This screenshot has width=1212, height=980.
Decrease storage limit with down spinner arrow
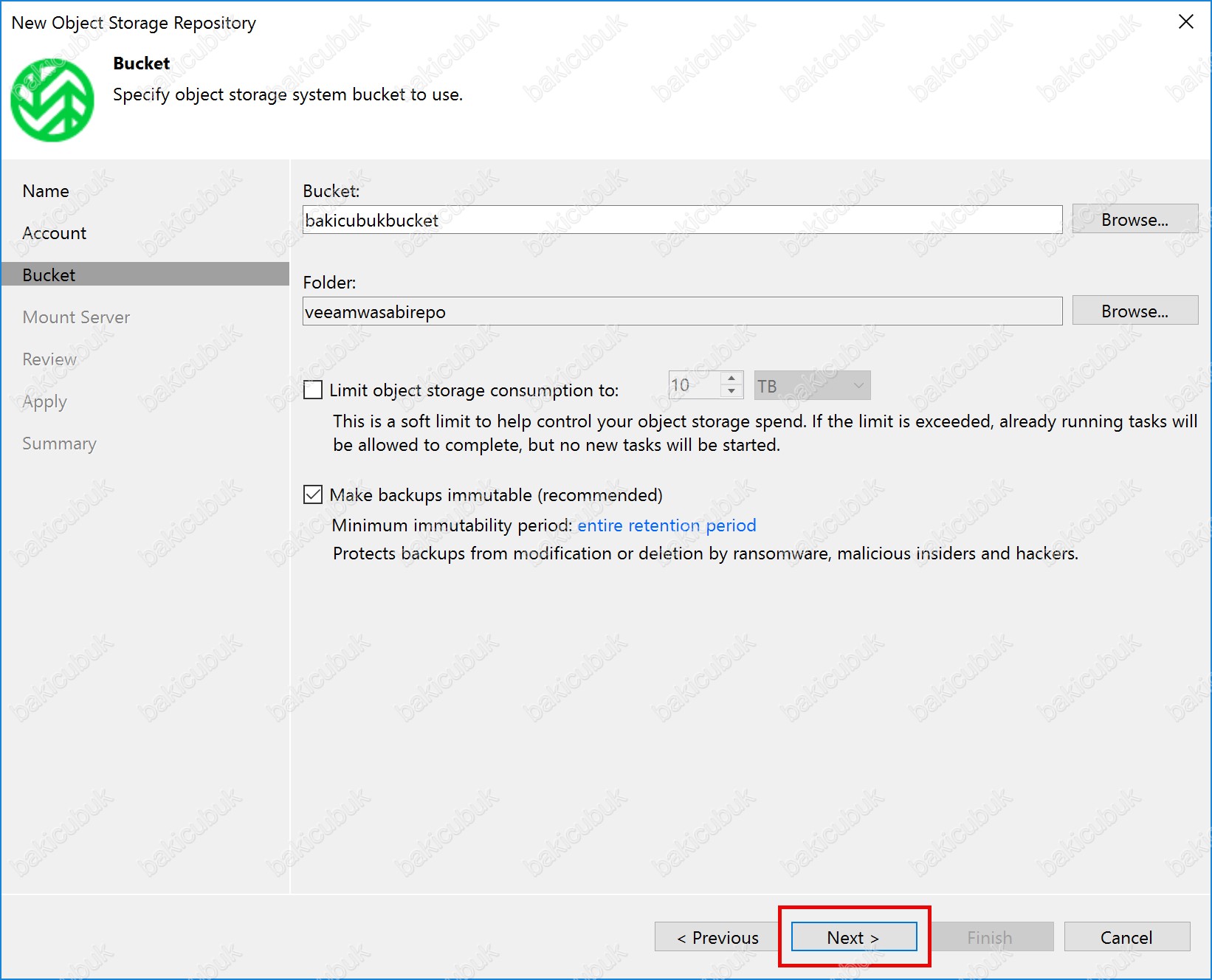(731, 392)
